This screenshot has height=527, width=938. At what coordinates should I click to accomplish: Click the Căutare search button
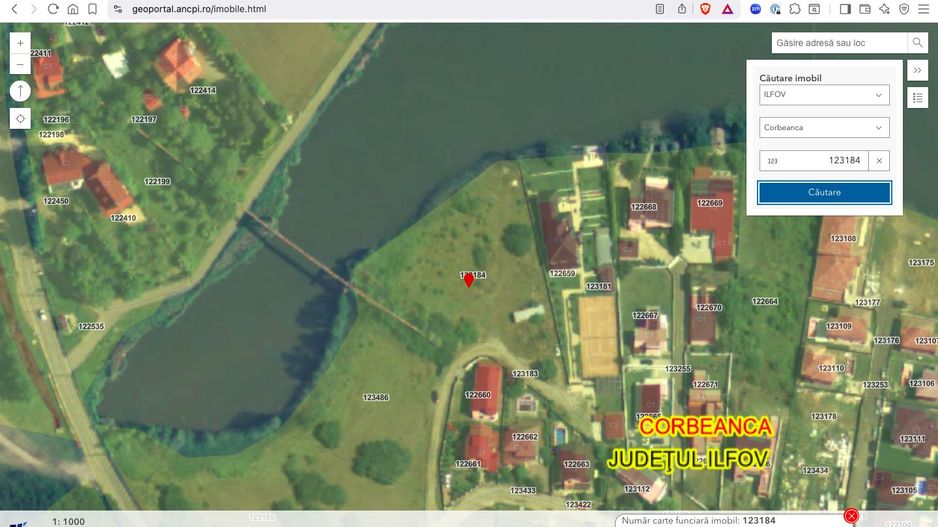pyautogui.click(x=824, y=193)
